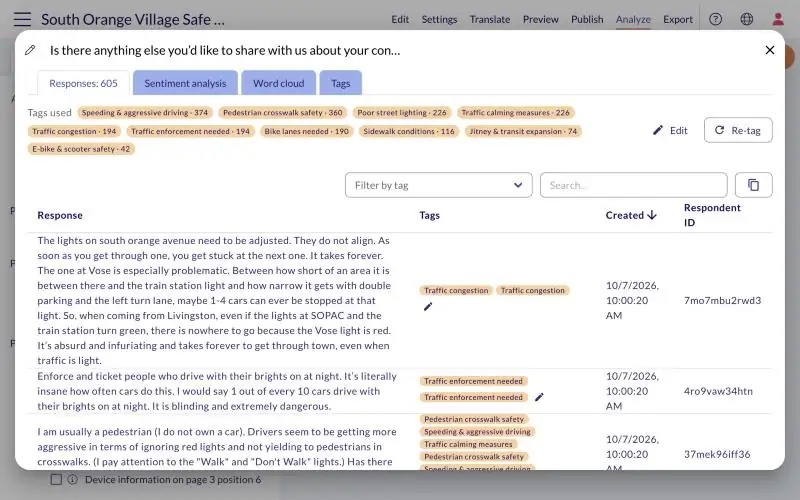Edit tags of the Traffic enforcement response
This screenshot has height=500, width=800.
point(539,397)
